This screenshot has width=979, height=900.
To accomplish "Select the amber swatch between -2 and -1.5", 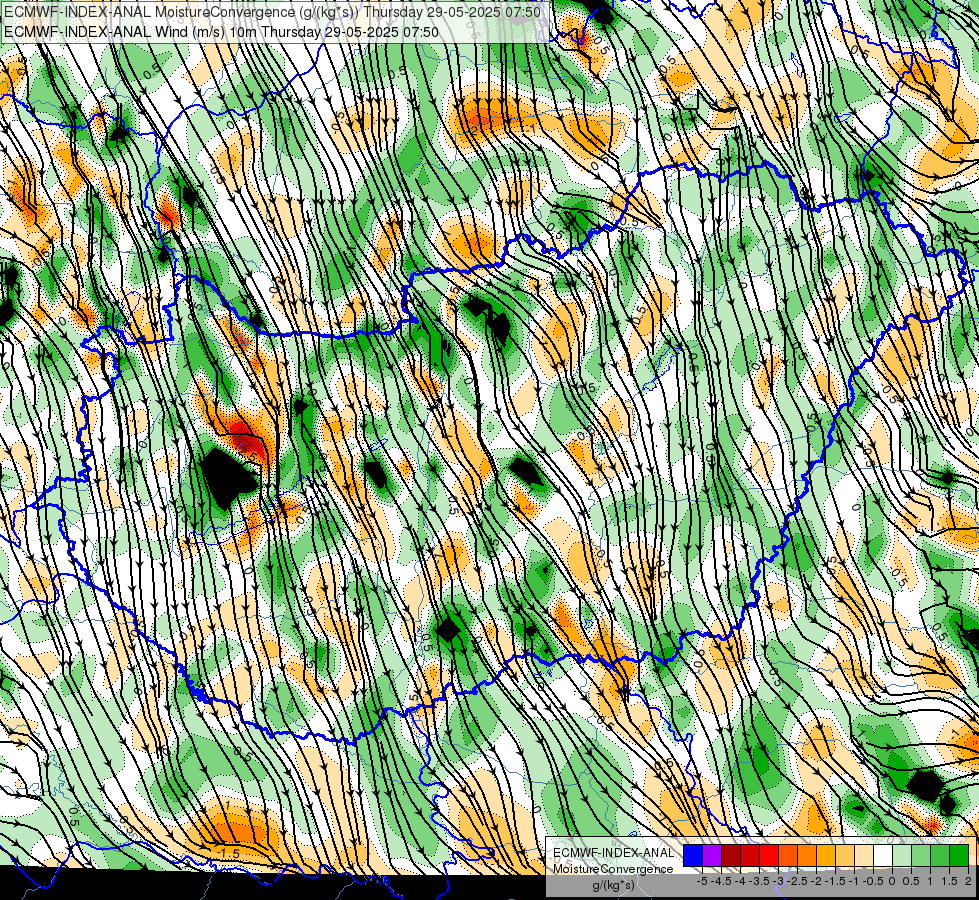I will pyautogui.click(x=826, y=856).
